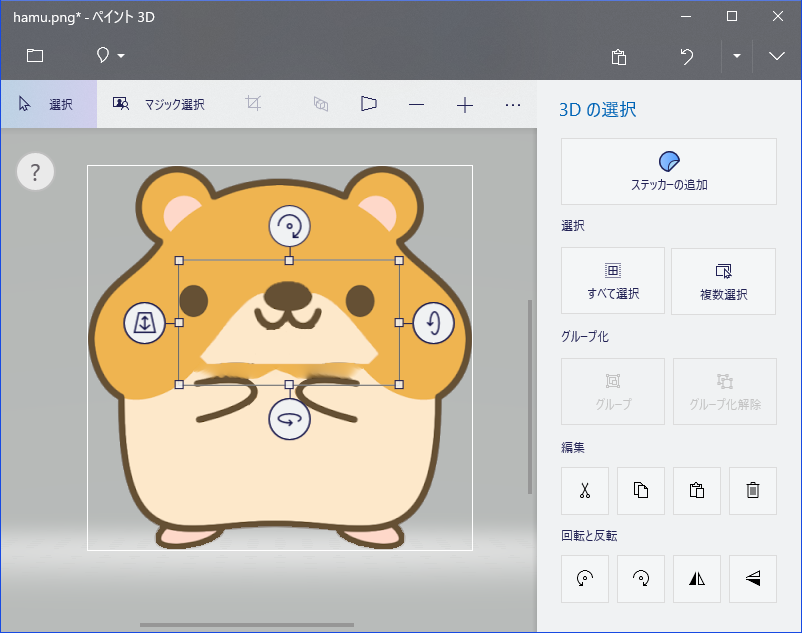
Task: Click the 編集 section label
Action: [x=573, y=447]
